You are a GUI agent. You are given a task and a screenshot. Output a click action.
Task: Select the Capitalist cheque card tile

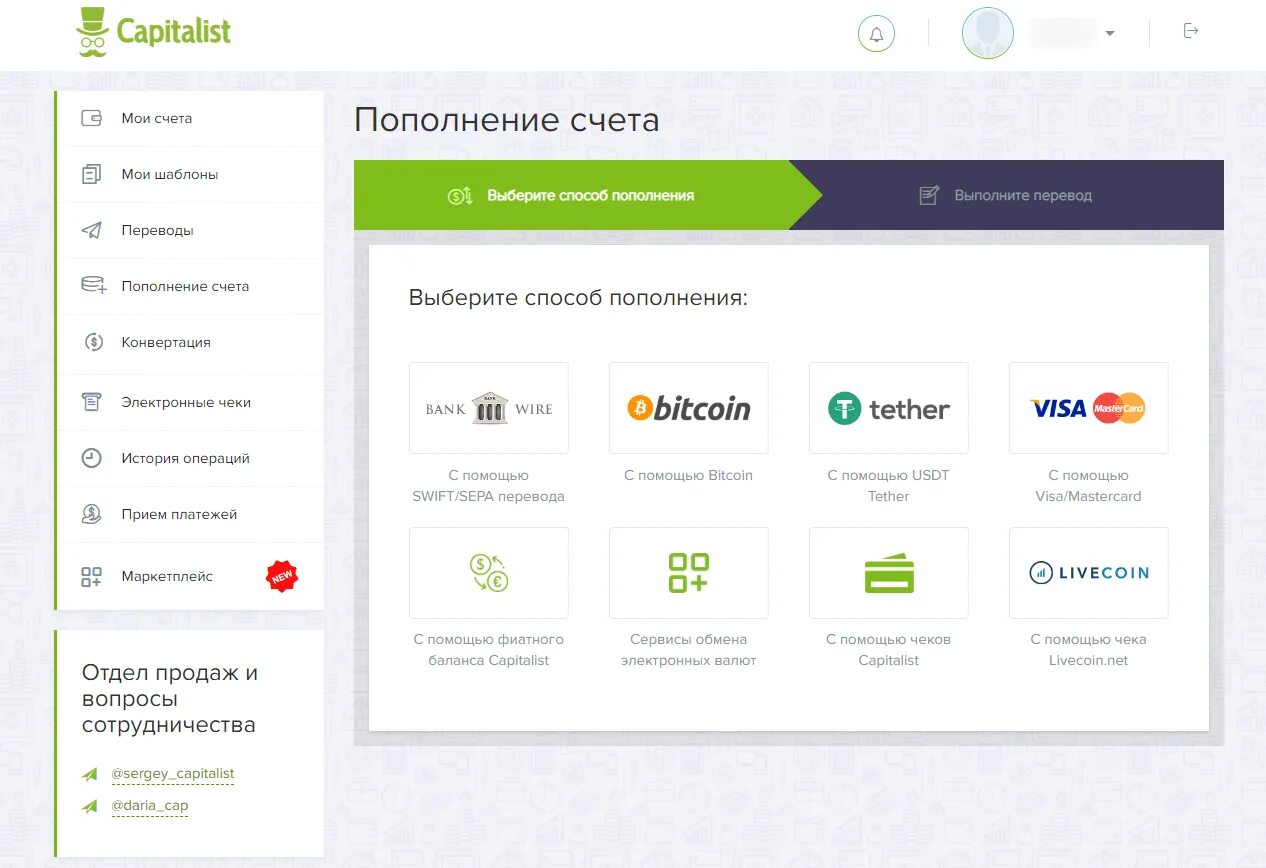pyautogui.click(x=889, y=573)
